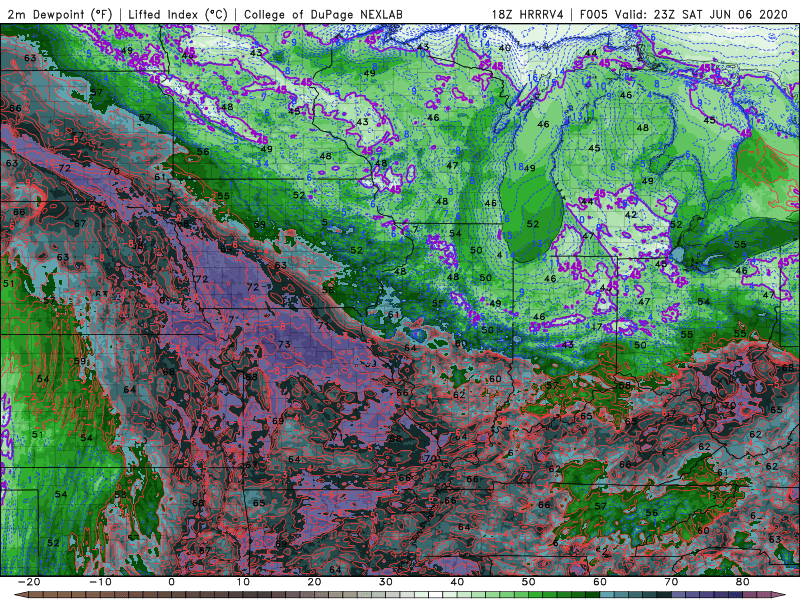Click the "10" color scale label
This screenshot has width=800, height=600.
point(243,582)
